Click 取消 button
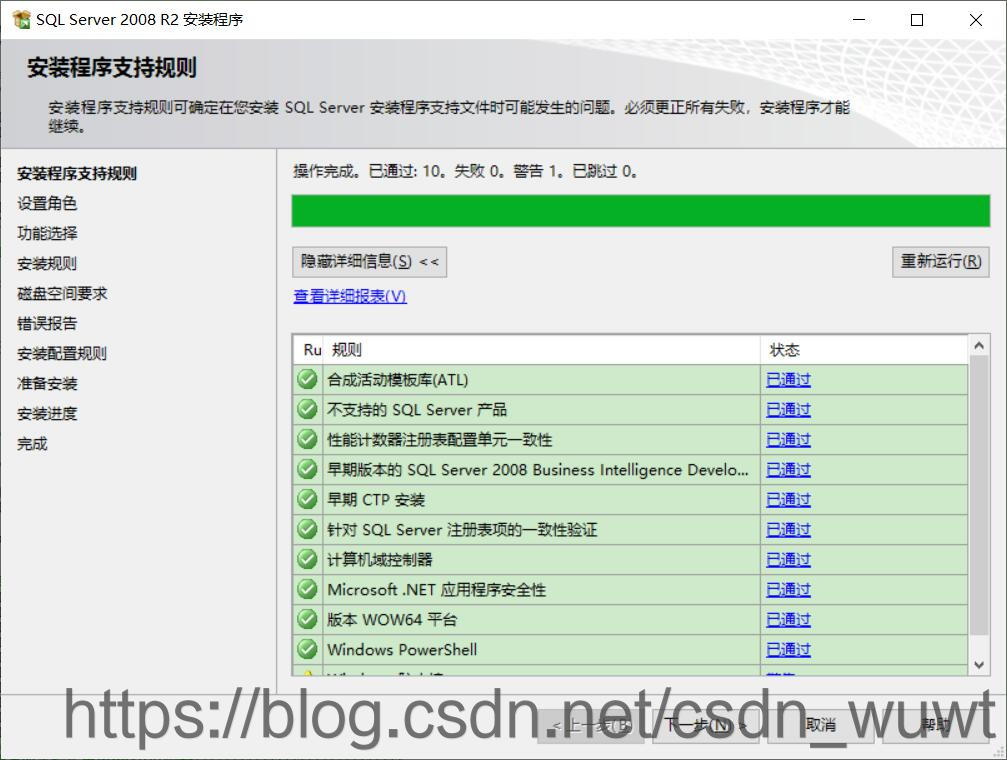Viewport: 1007px width, 760px height. pyautogui.click(x=820, y=725)
